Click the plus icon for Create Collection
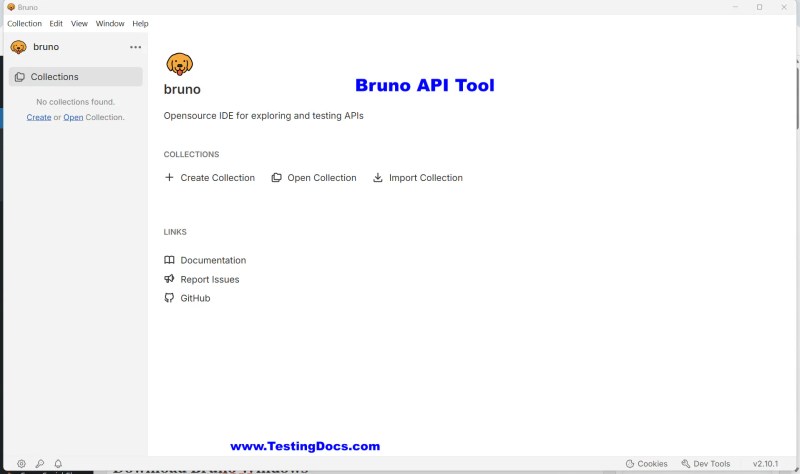 coord(169,177)
